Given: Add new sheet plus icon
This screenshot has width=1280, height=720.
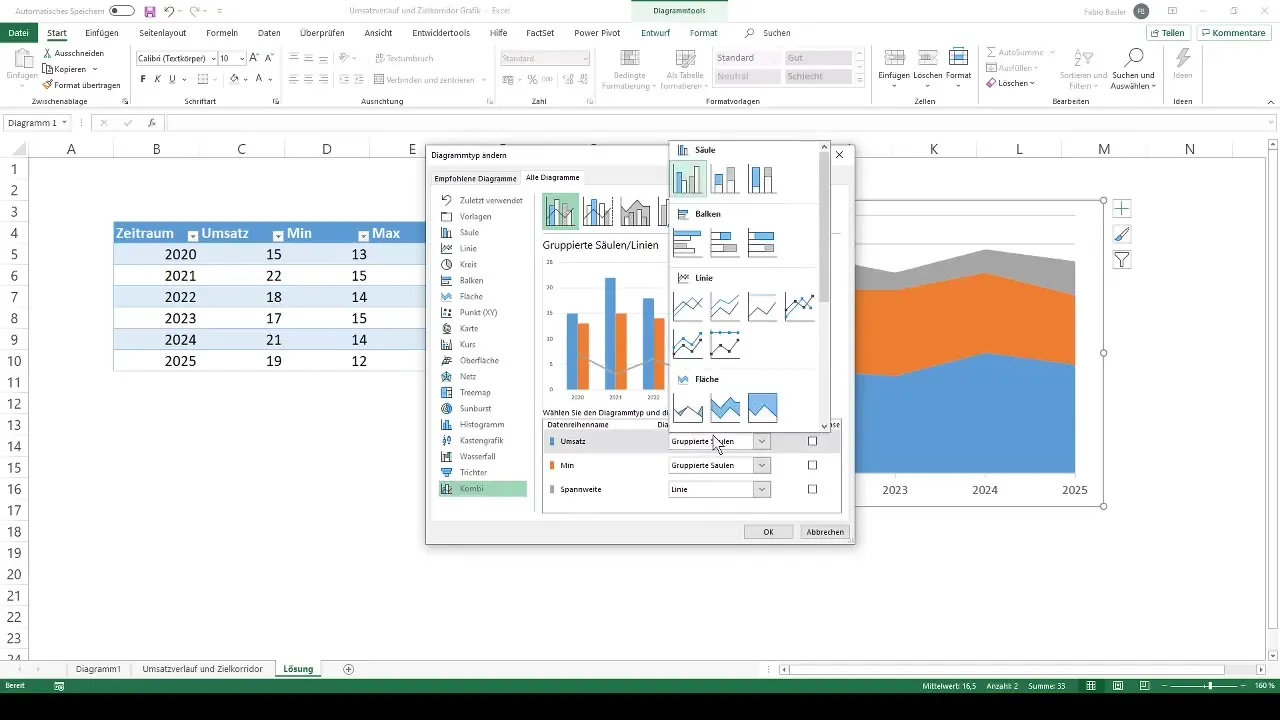Looking at the screenshot, I should pos(348,668).
